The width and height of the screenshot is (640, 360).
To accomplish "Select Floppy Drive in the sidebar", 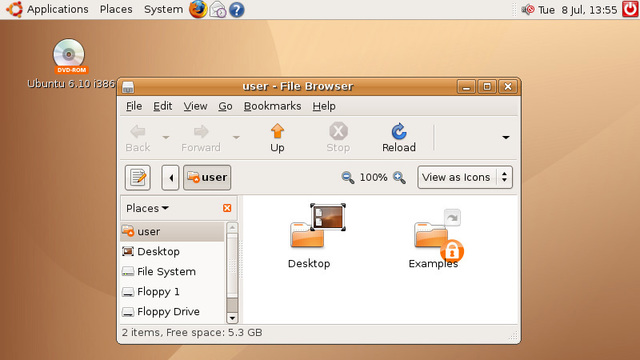I will pyautogui.click(x=172, y=311).
